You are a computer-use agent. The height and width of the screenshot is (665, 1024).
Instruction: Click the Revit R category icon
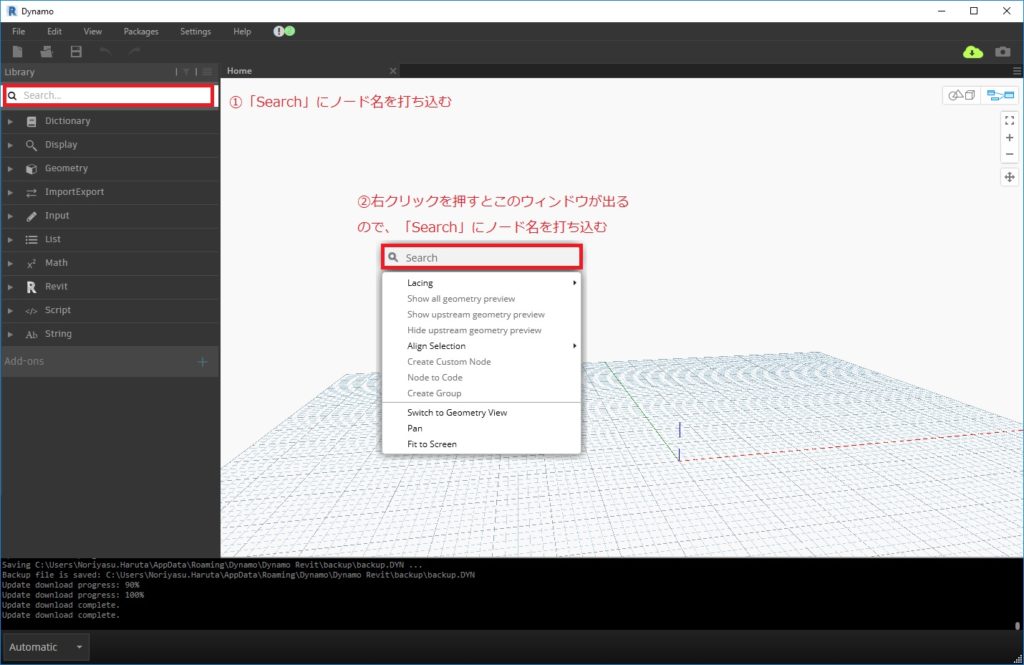31,287
